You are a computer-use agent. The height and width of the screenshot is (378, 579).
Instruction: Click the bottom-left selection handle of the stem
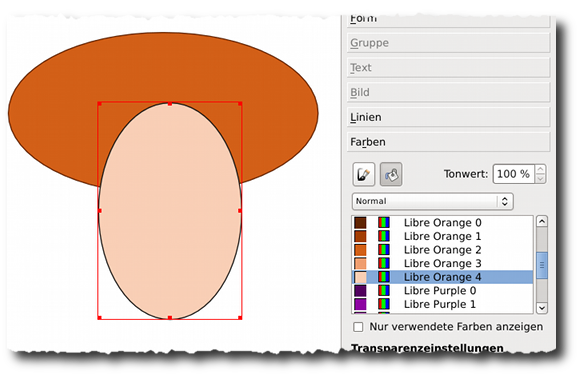(99, 317)
